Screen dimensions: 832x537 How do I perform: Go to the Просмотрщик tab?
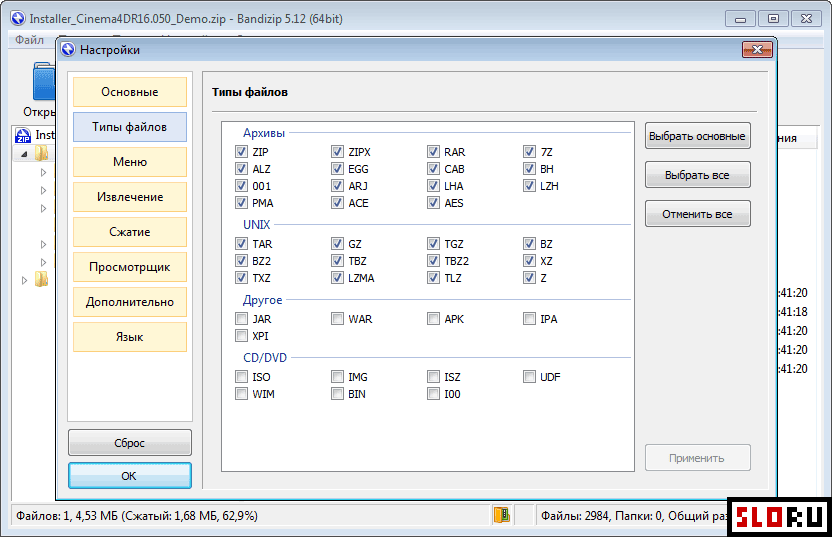click(130, 267)
